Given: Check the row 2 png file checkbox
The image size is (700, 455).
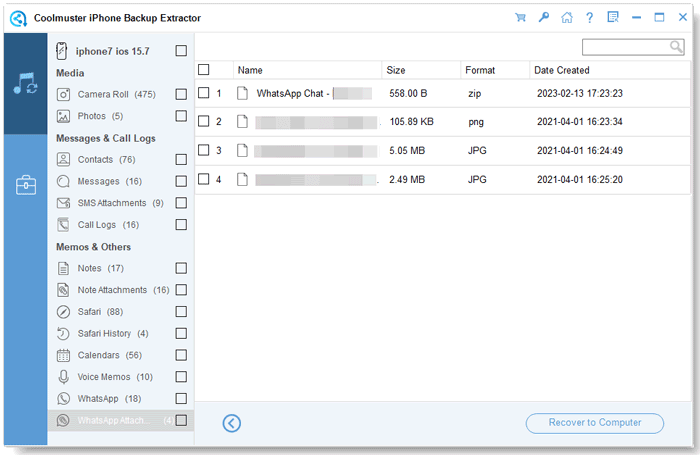Looking at the screenshot, I should (204, 121).
